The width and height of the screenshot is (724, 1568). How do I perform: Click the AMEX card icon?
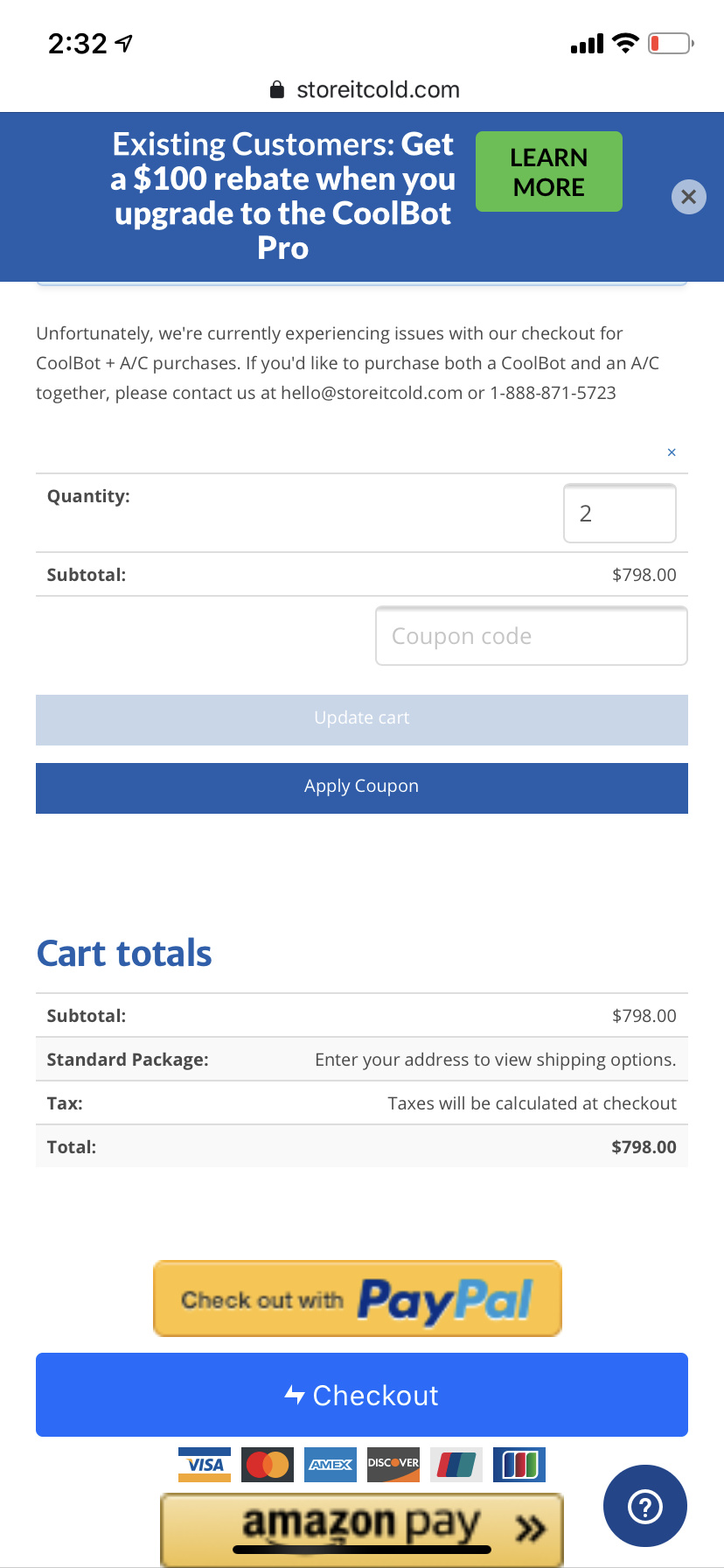[331, 1464]
